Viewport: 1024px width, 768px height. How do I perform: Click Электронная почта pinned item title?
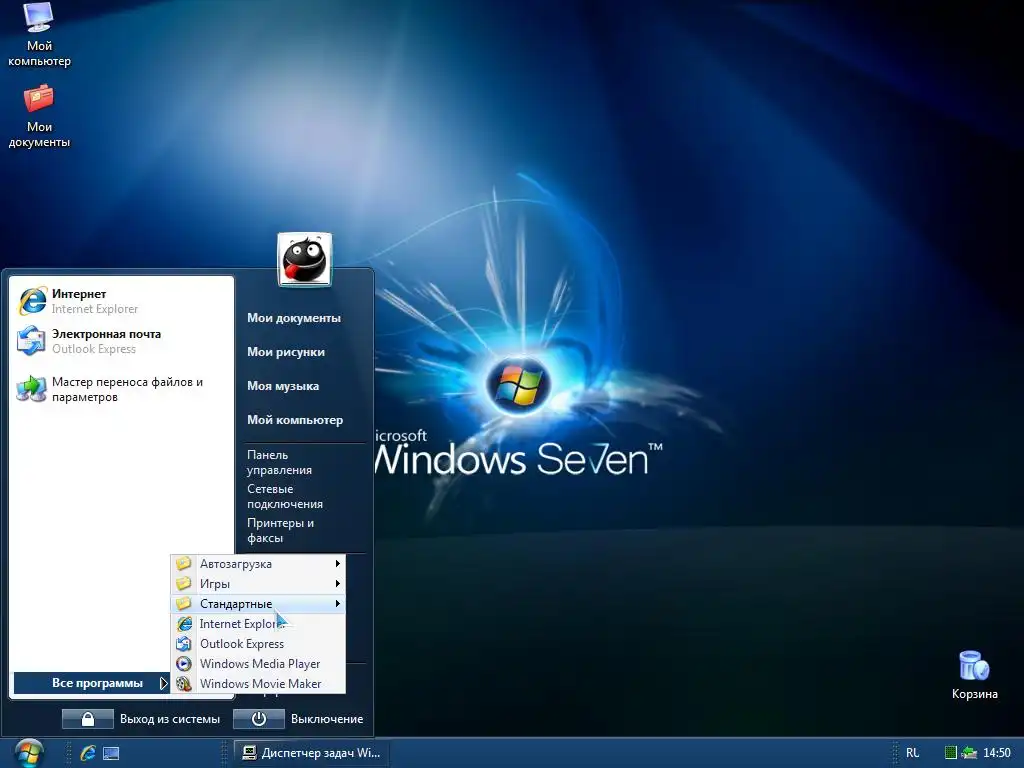click(x=106, y=334)
